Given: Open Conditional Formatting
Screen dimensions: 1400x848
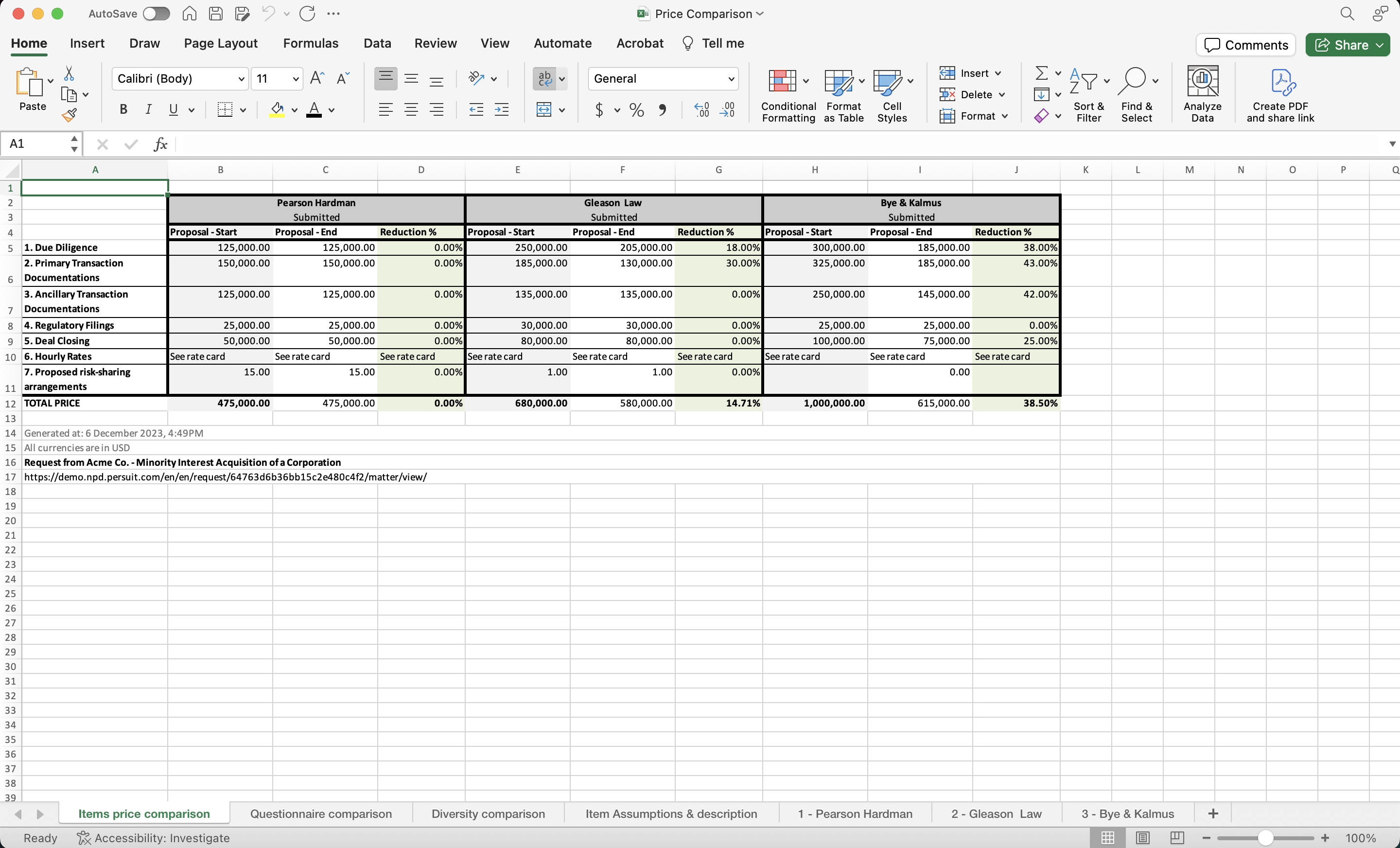Looking at the screenshot, I should point(788,94).
